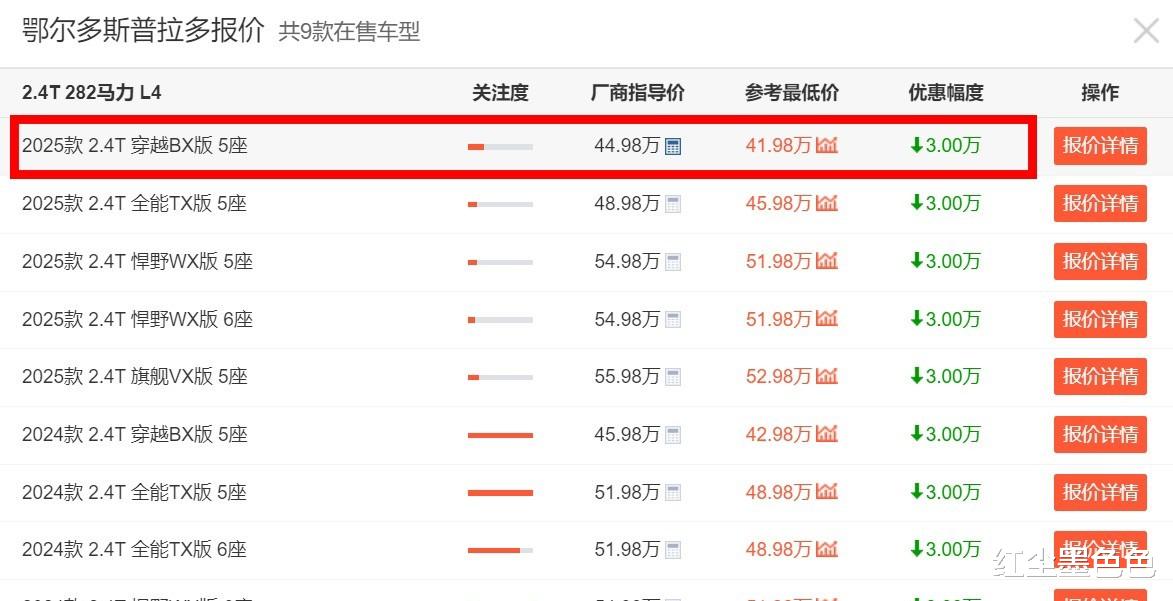The width and height of the screenshot is (1173, 601).
Task: Click the 厂商指导价 column header
Action: click(x=637, y=93)
